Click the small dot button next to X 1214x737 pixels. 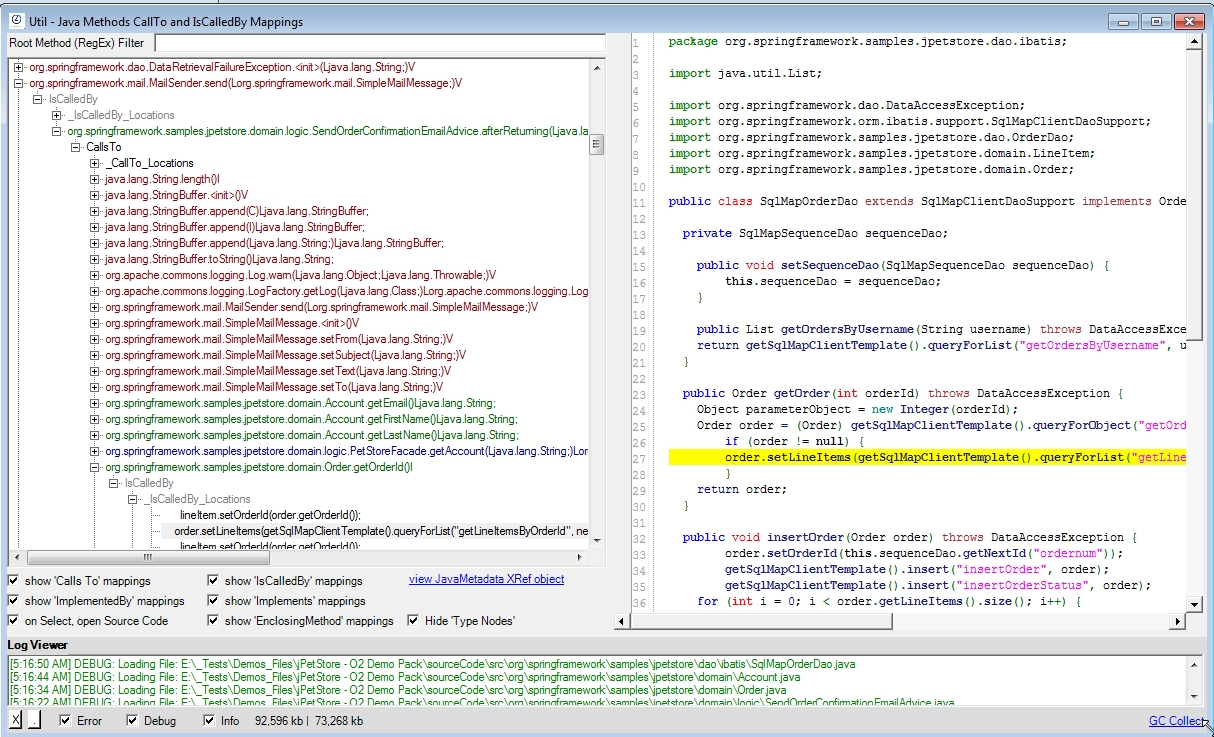click(x=34, y=720)
